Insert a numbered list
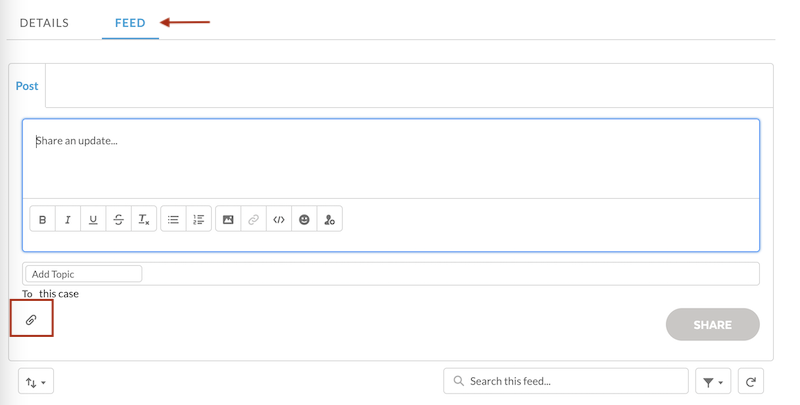The image size is (800, 405). pyautogui.click(x=199, y=220)
